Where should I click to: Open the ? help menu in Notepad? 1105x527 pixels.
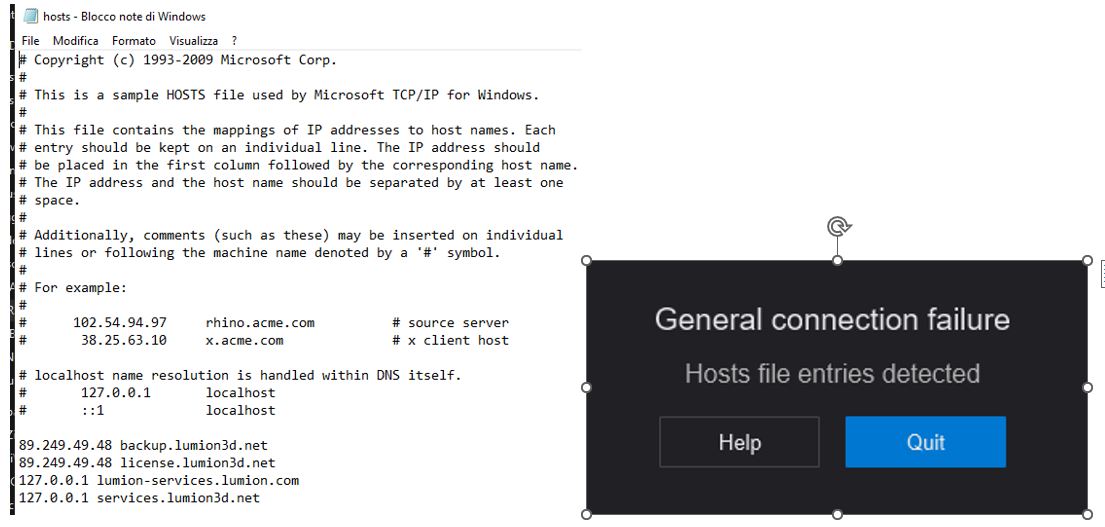pyautogui.click(x=234, y=41)
